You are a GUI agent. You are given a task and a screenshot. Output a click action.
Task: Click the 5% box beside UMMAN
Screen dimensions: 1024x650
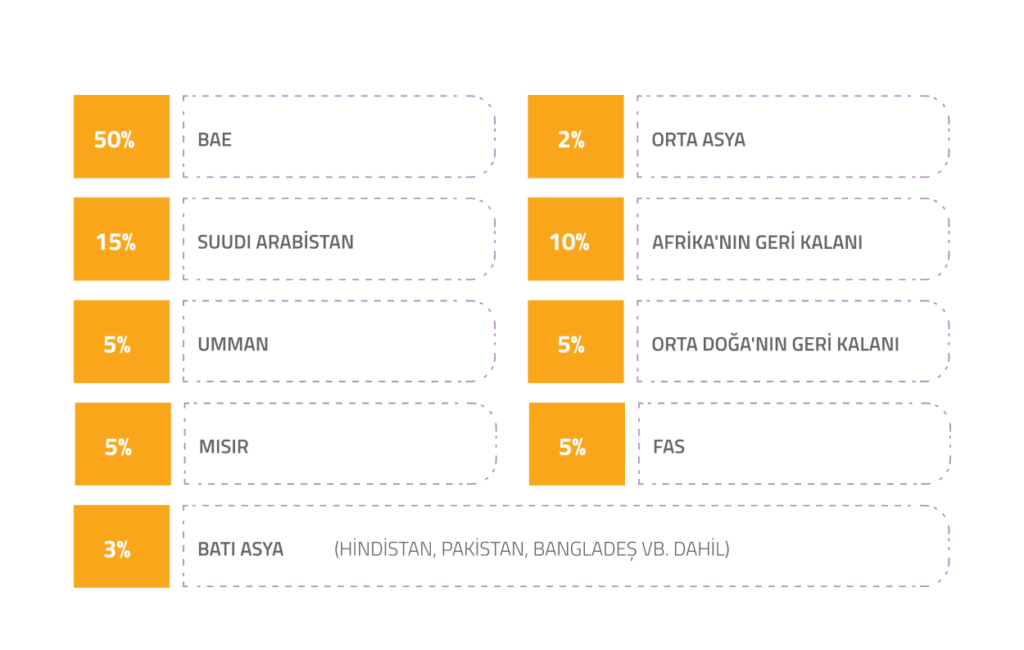point(121,342)
